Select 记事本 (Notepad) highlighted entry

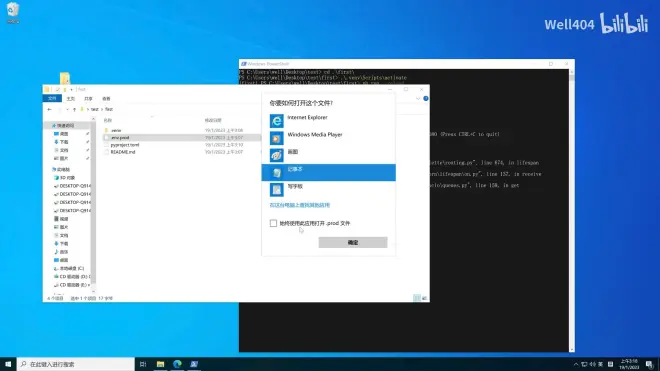328,173
